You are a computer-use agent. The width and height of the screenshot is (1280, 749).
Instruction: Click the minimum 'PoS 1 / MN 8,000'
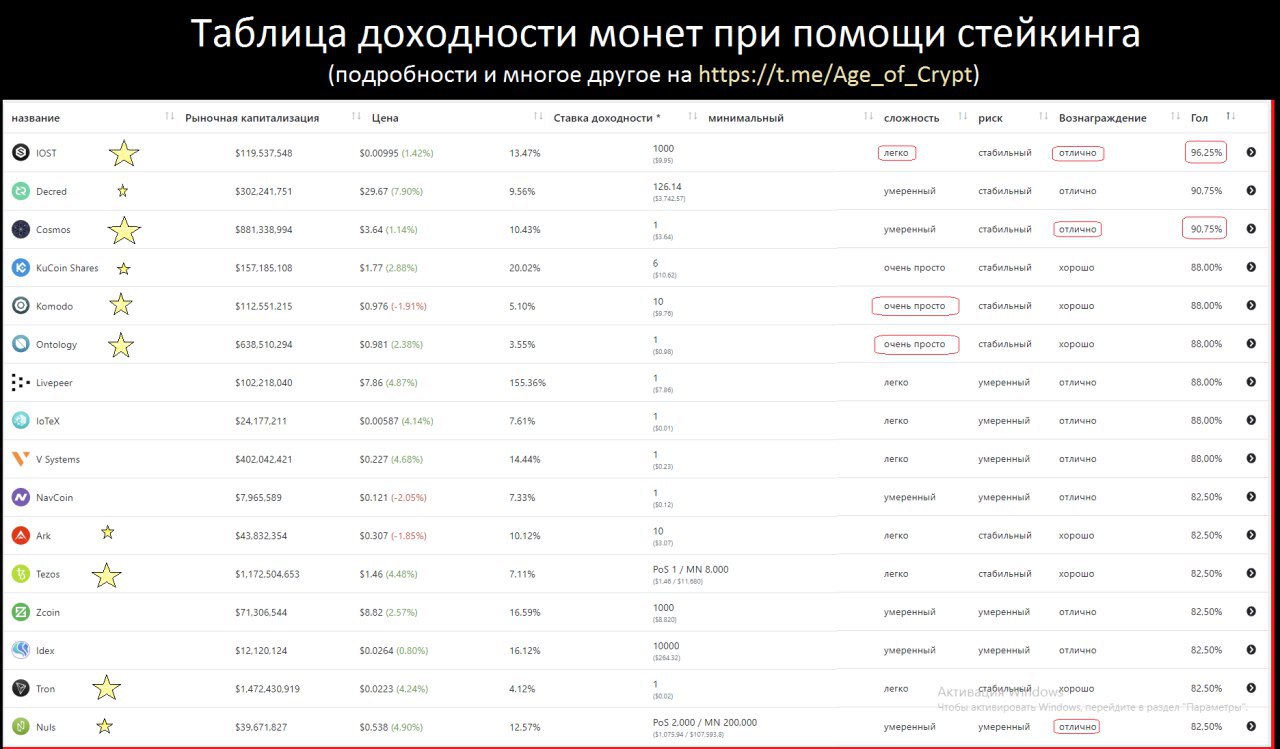(691, 570)
